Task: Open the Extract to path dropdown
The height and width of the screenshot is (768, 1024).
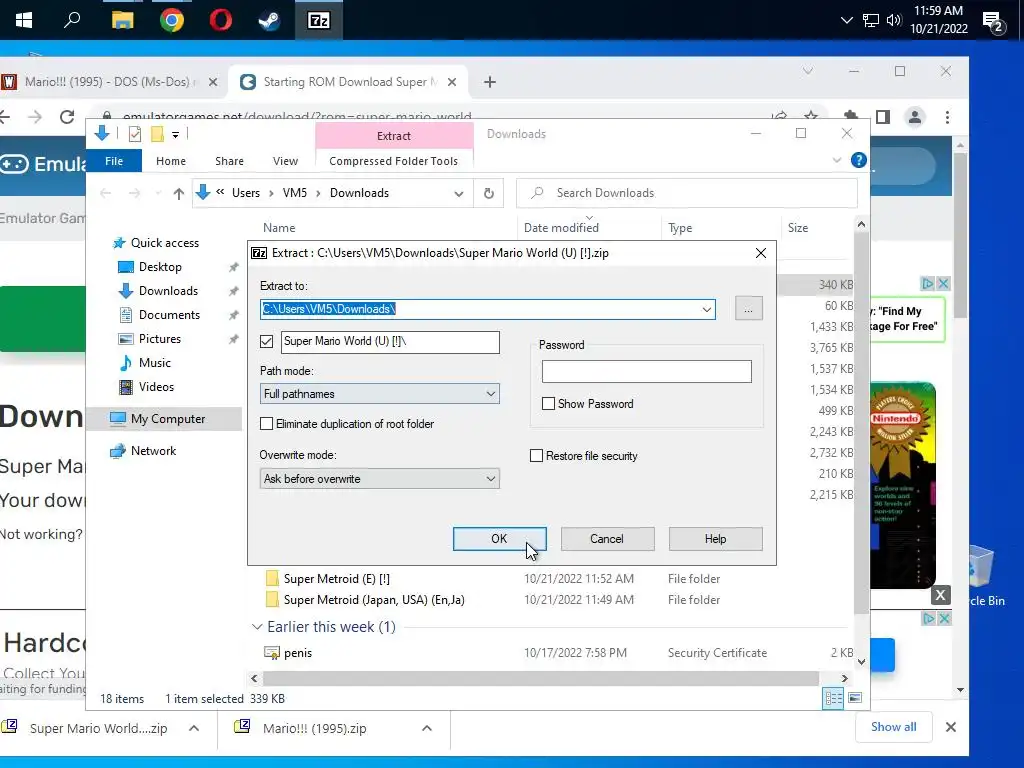Action: [707, 309]
